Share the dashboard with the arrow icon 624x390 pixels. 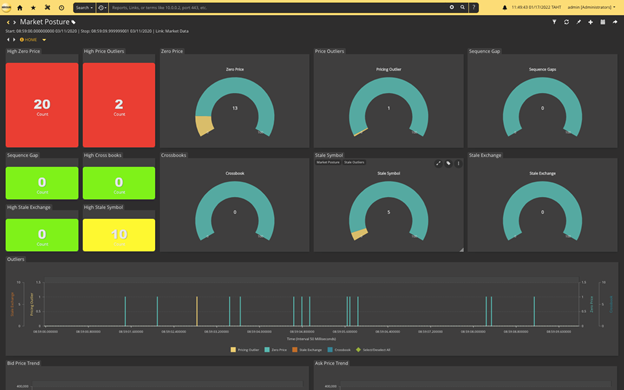pyautogui.click(x=615, y=22)
